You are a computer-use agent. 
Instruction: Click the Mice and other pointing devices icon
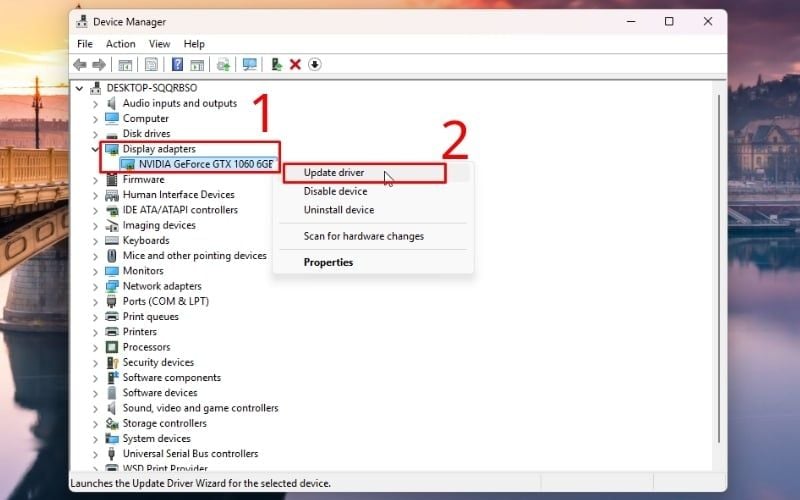point(112,256)
